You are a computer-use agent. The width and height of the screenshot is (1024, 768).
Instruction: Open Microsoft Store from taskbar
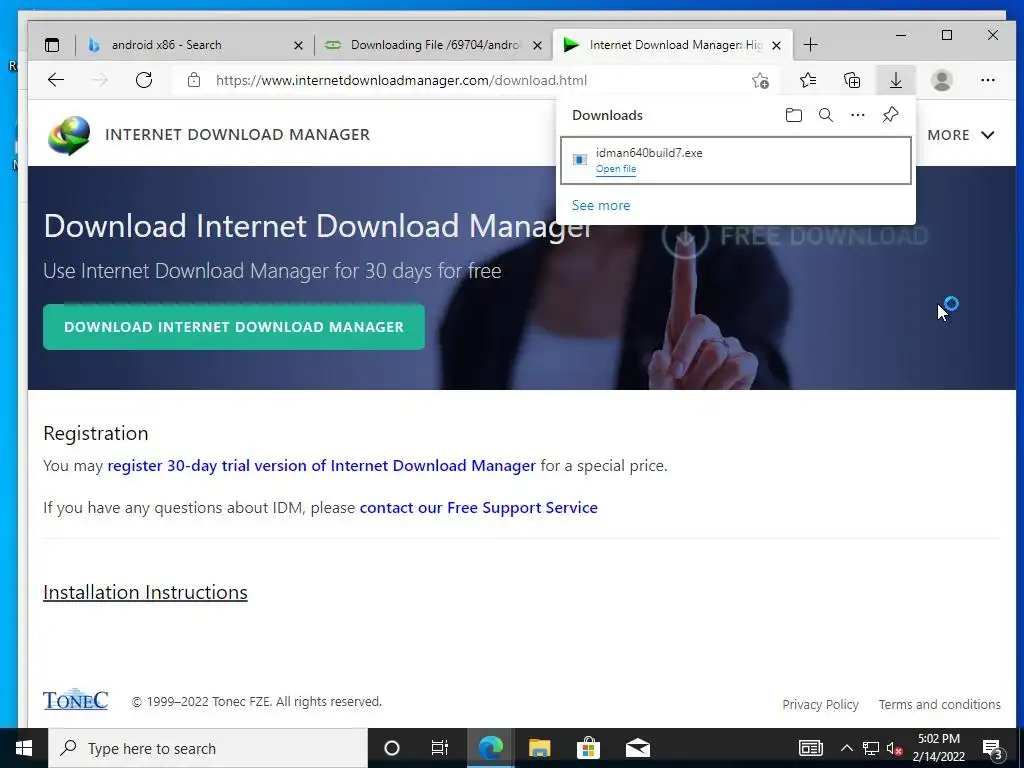[588, 748]
